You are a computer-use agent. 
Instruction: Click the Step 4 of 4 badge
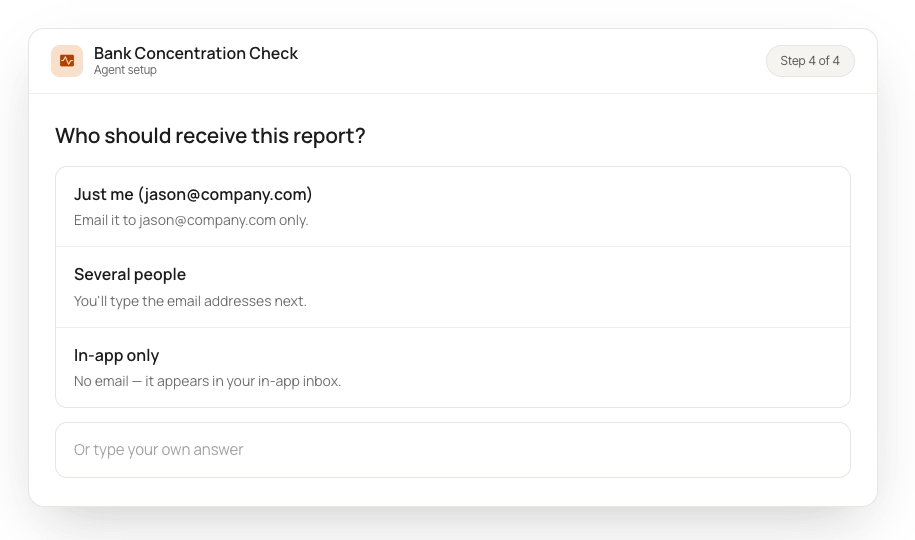(x=810, y=61)
